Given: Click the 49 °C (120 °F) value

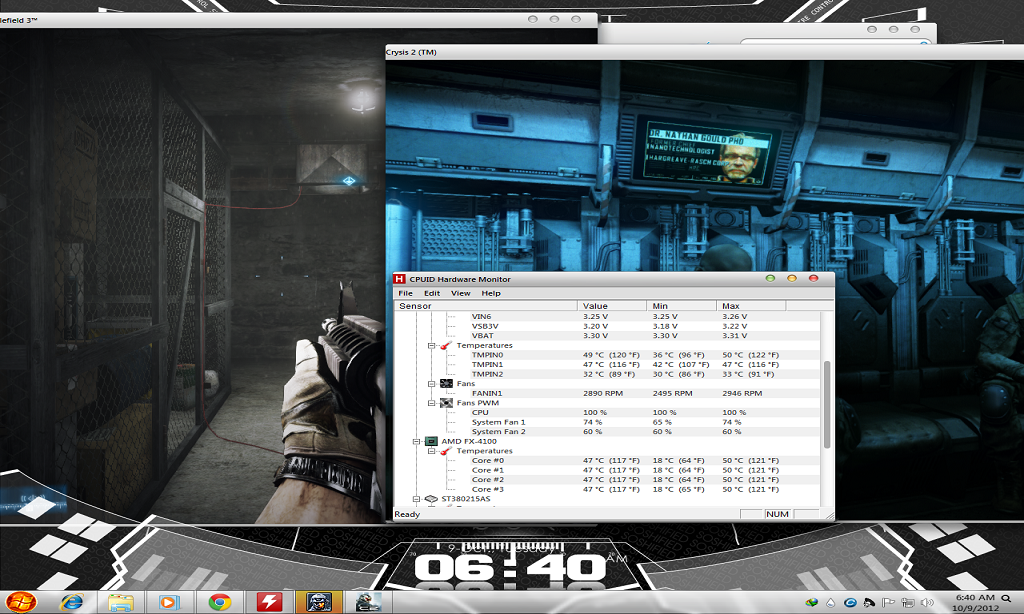Looking at the screenshot, I should [611, 355].
